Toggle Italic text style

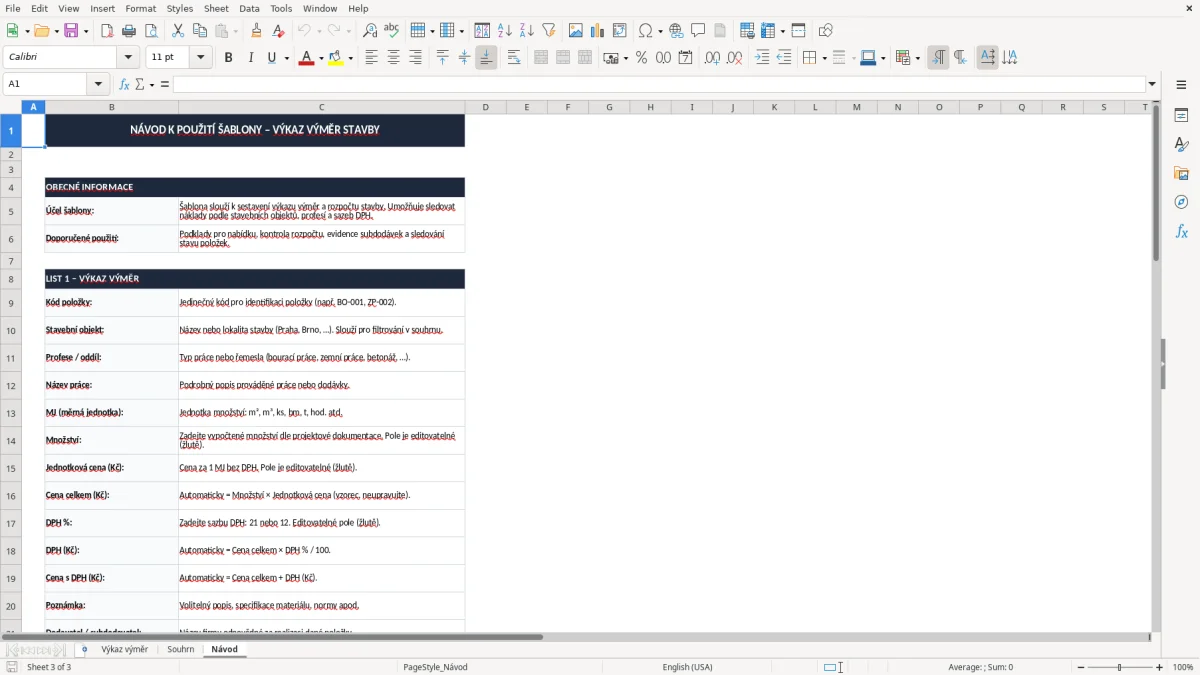click(250, 58)
